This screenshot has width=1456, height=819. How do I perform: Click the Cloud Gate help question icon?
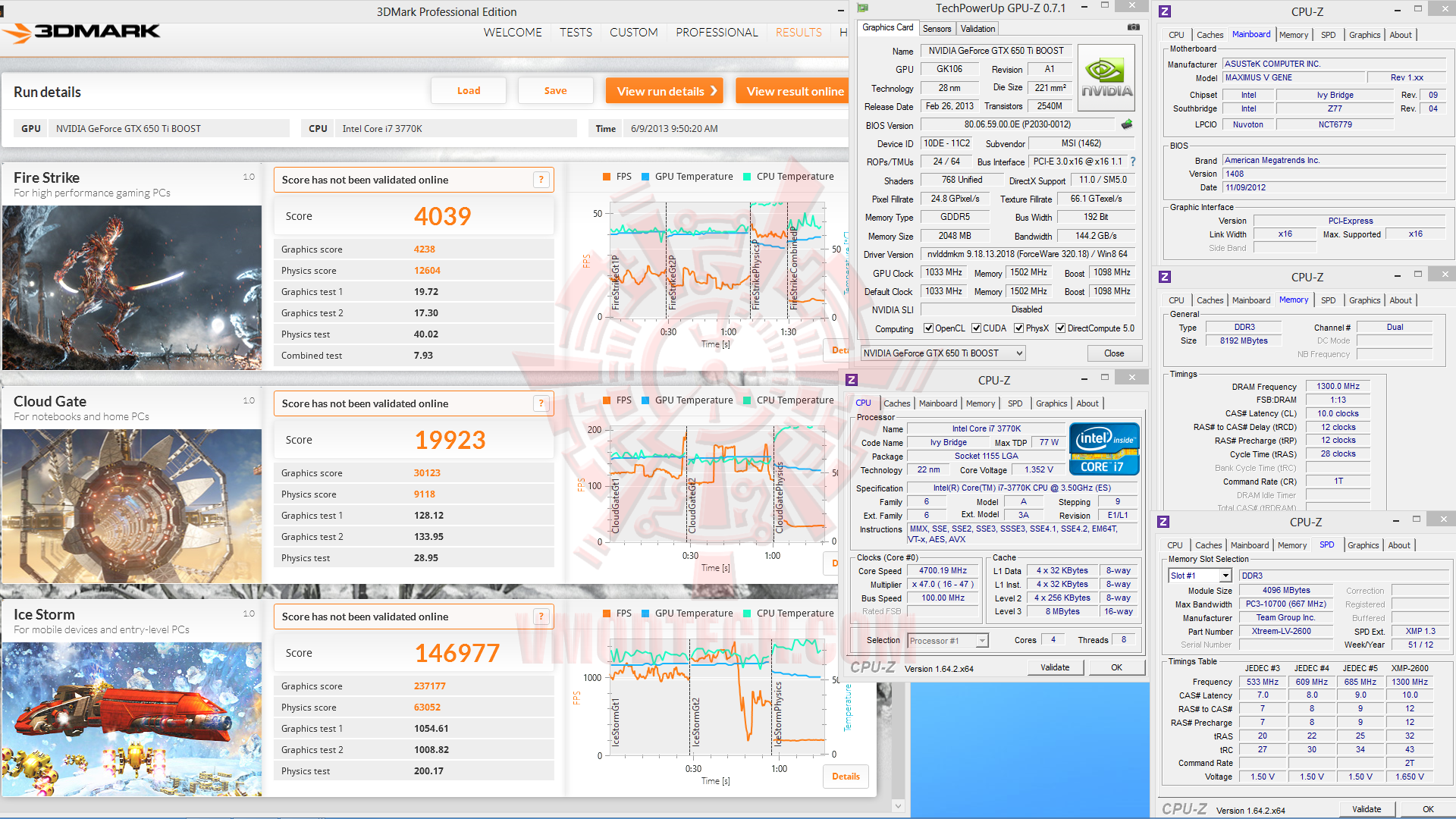541,403
